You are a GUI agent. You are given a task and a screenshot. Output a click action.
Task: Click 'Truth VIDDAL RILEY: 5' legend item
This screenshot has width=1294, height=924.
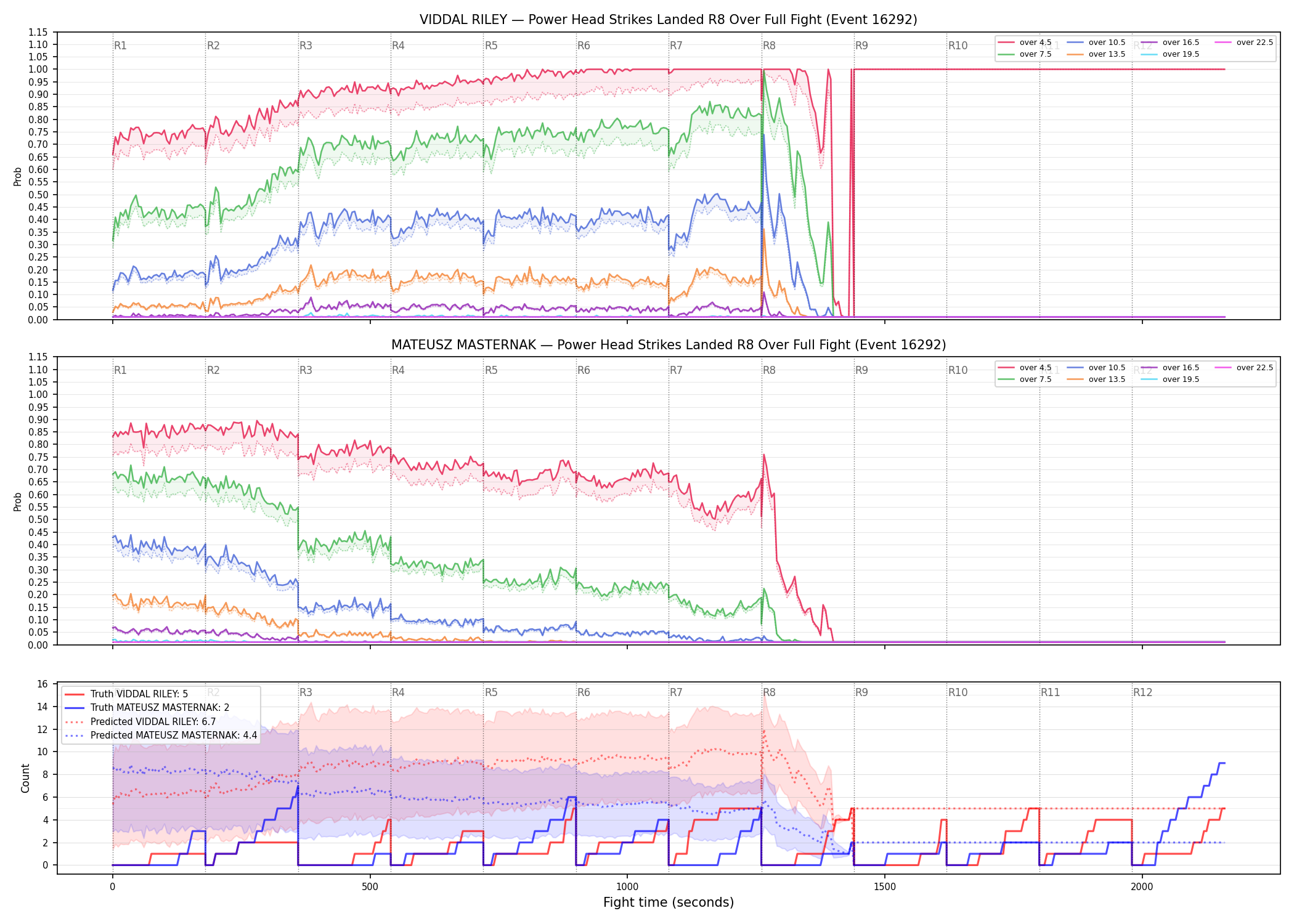click(126, 694)
